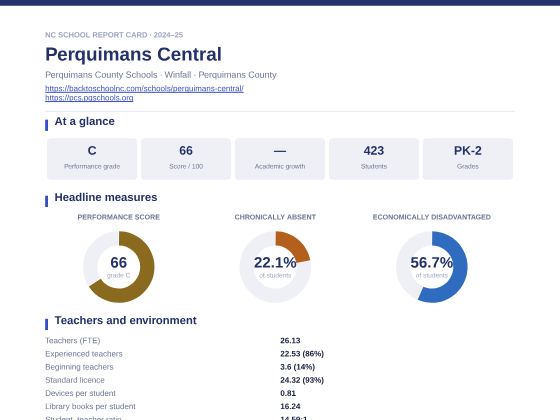The image size is (560, 420).
Task: Select the Performance grade C card
Action: (92, 159)
